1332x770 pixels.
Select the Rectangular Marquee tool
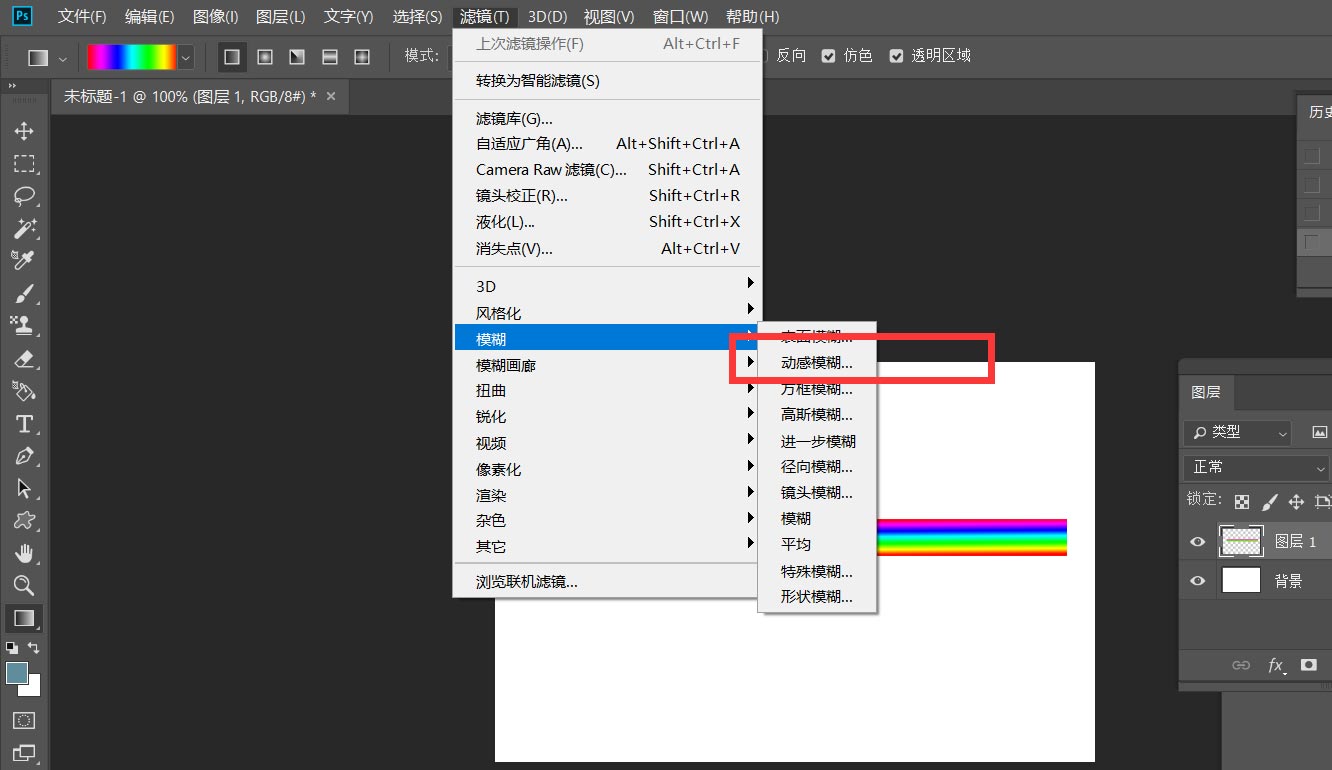tap(24, 164)
